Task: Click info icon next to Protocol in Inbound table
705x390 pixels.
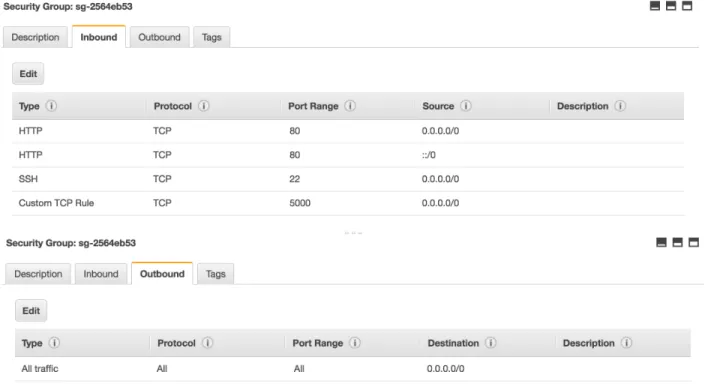Action: point(204,106)
